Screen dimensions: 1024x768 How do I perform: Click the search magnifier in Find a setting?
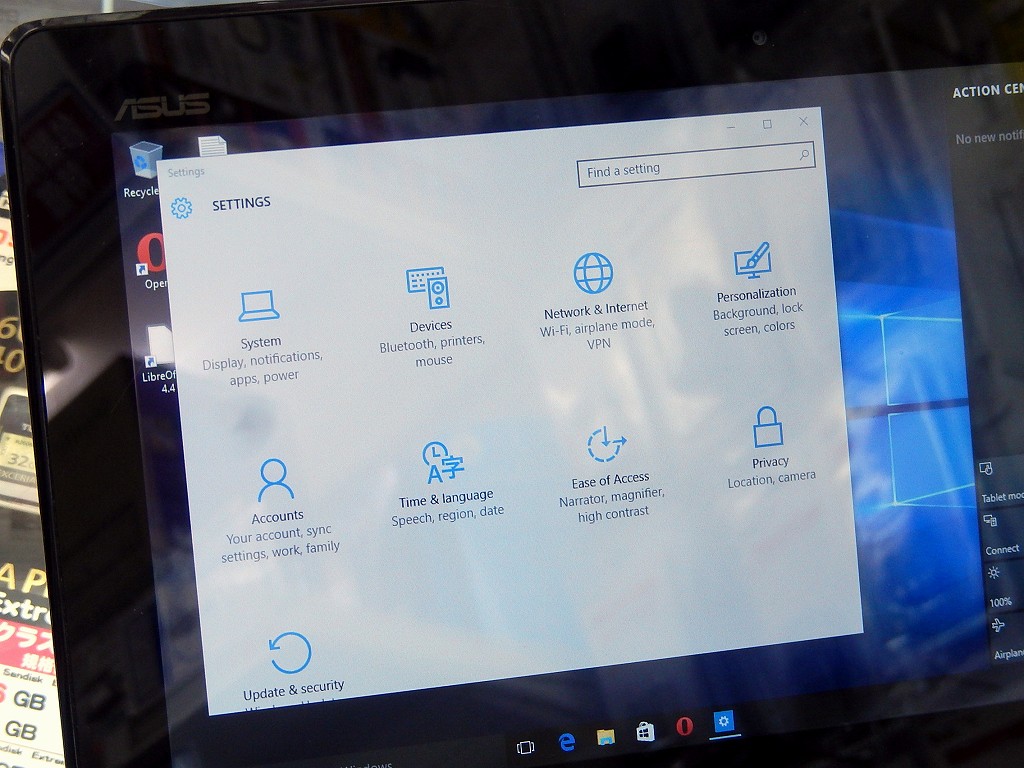(805, 155)
